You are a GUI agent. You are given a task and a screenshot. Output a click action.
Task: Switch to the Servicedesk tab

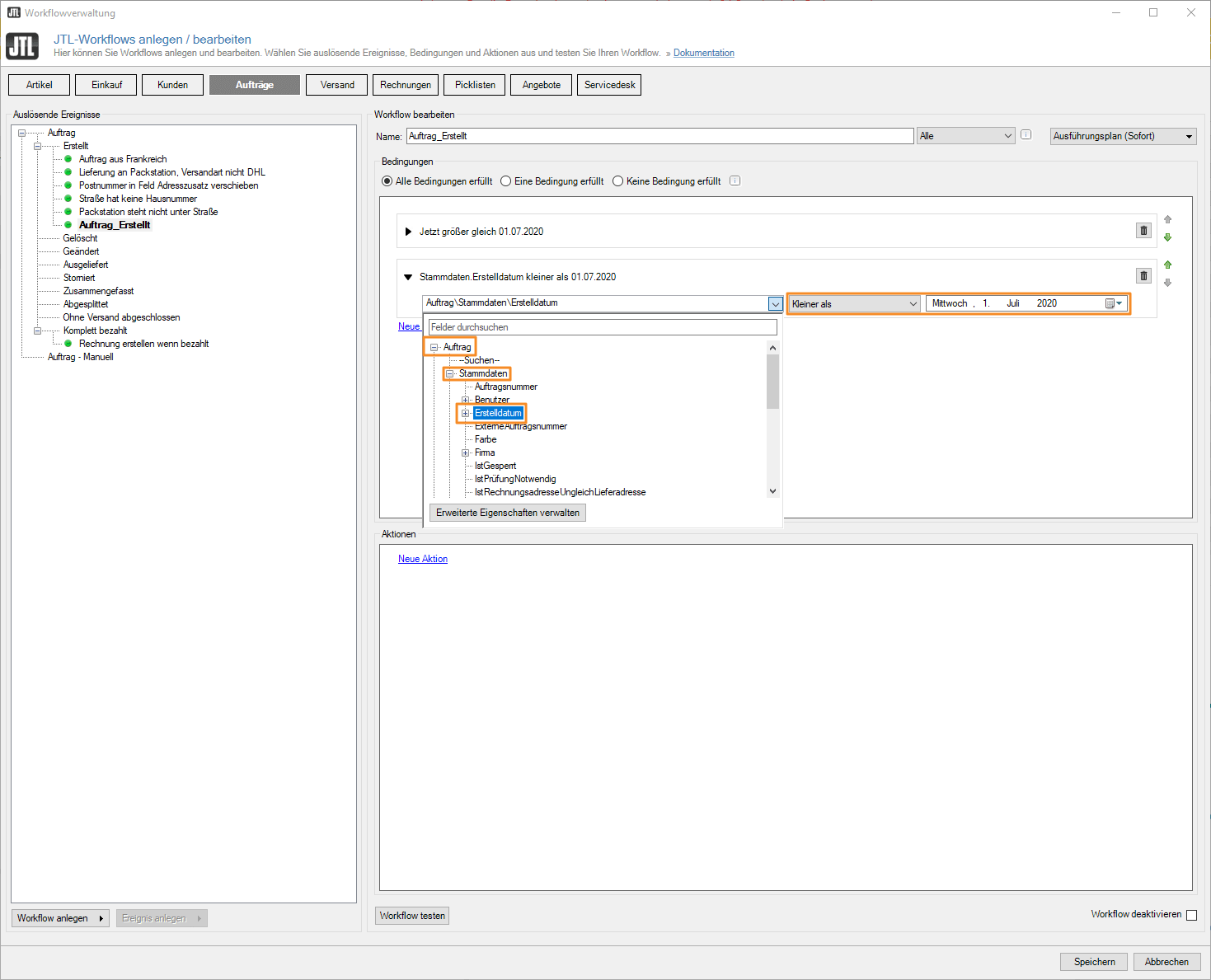tap(609, 85)
